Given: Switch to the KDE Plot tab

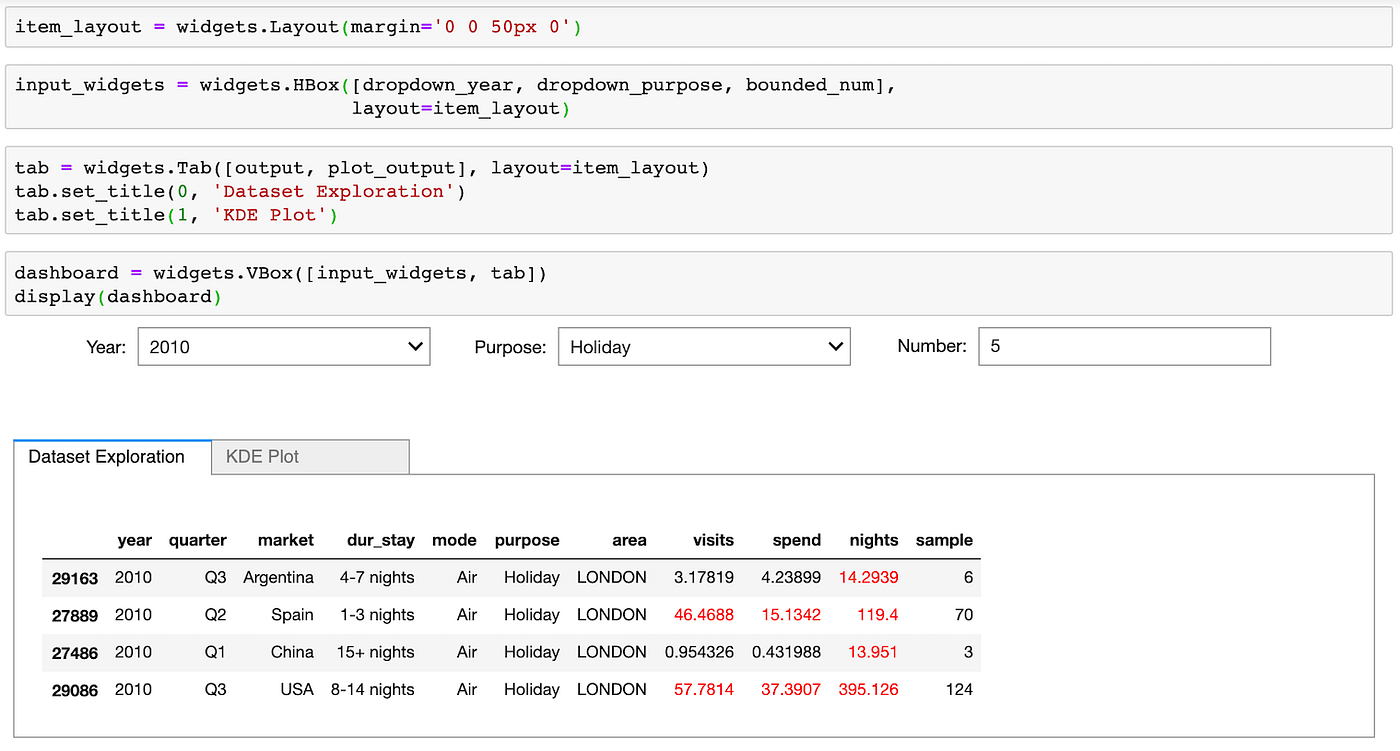Looking at the screenshot, I should 261,456.
